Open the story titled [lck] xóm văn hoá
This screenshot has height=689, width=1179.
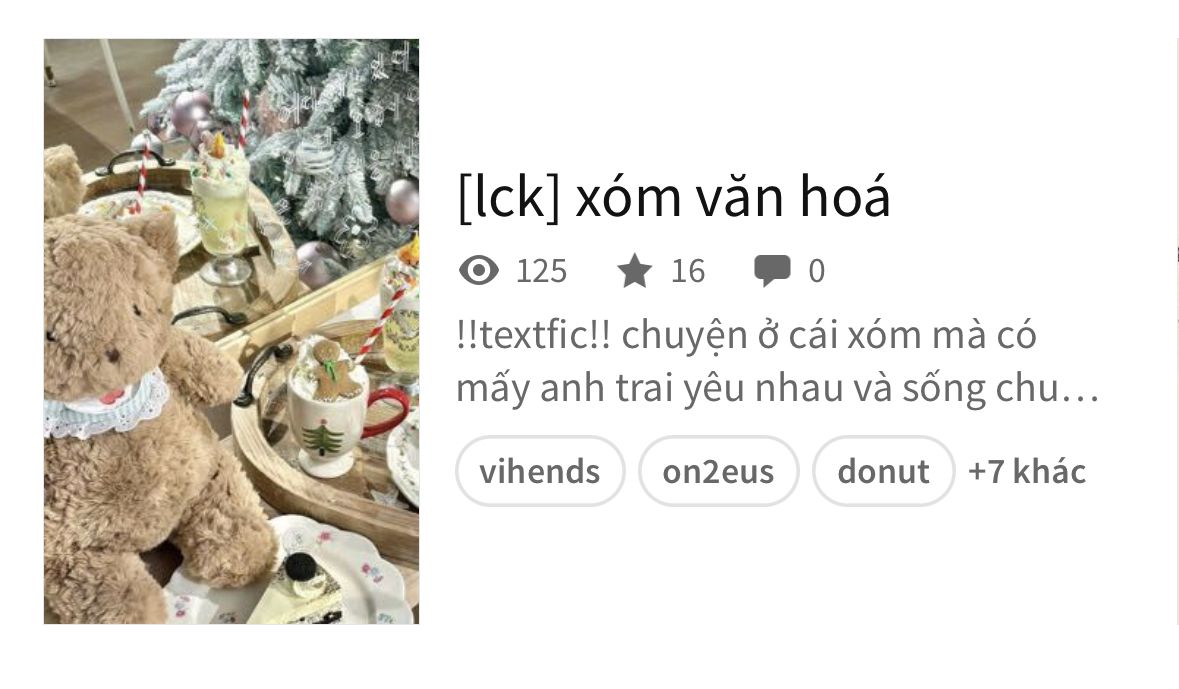point(674,197)
